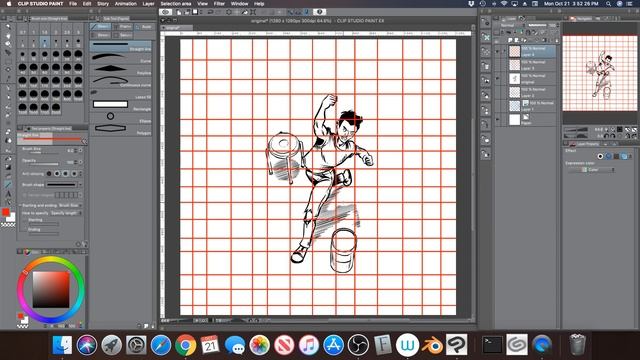The image size is (640, 360).
Task: Select the Zoom magnifier tool
Action: pos(8,27)
